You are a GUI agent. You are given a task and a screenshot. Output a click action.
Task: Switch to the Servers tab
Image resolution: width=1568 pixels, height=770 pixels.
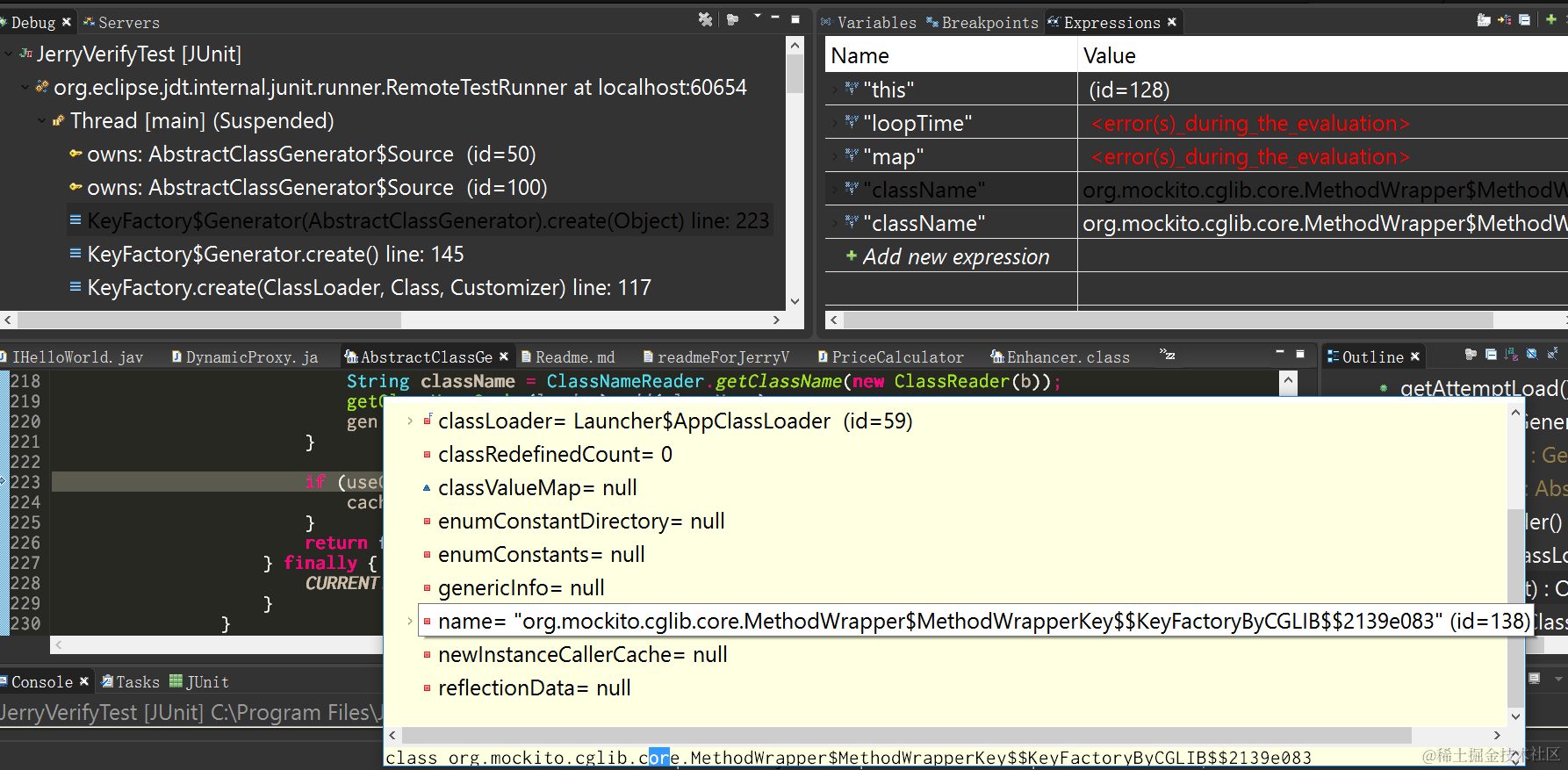click(122, 22)
